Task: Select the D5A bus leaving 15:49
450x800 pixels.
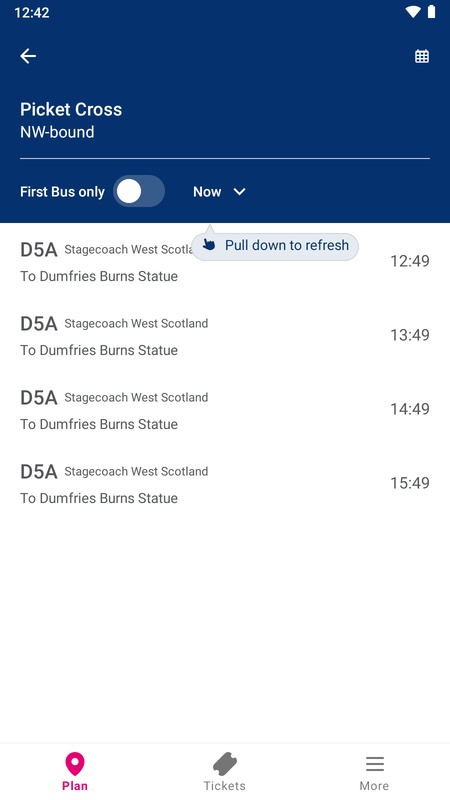Action: click(x=225, y=483)
